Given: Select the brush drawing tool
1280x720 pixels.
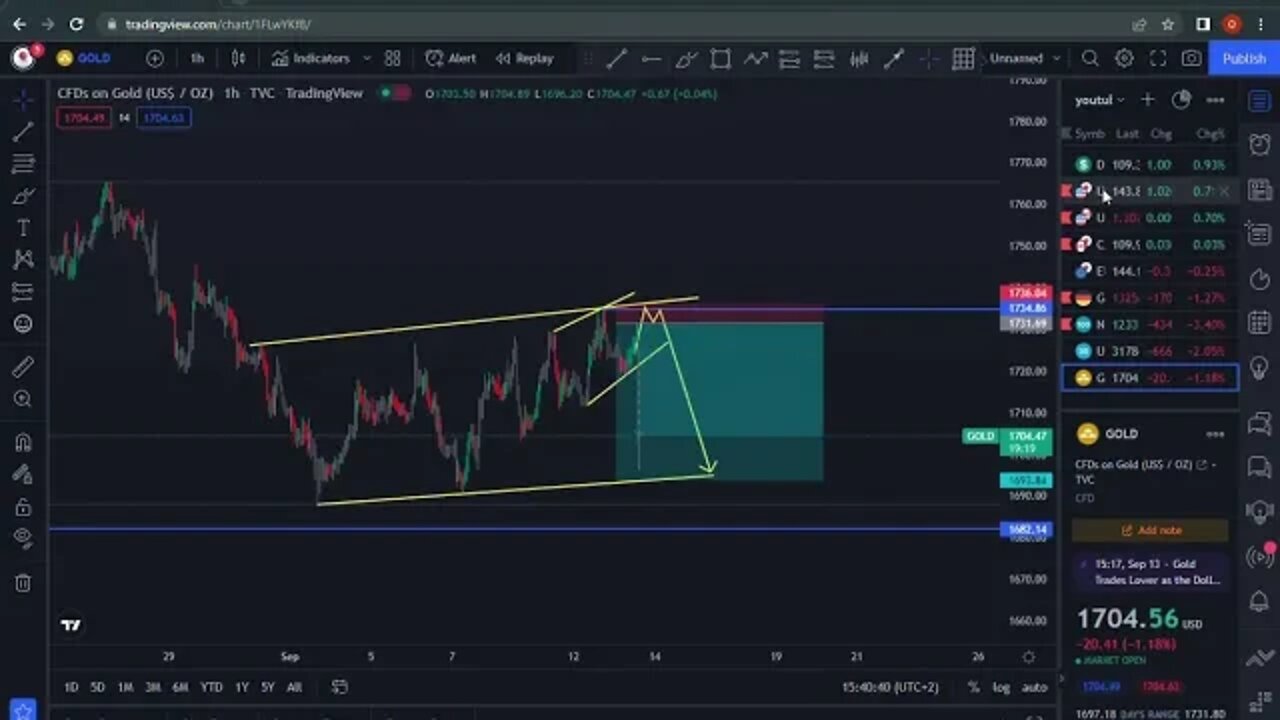Looking at the screenshot, I should tap(23, 195).
